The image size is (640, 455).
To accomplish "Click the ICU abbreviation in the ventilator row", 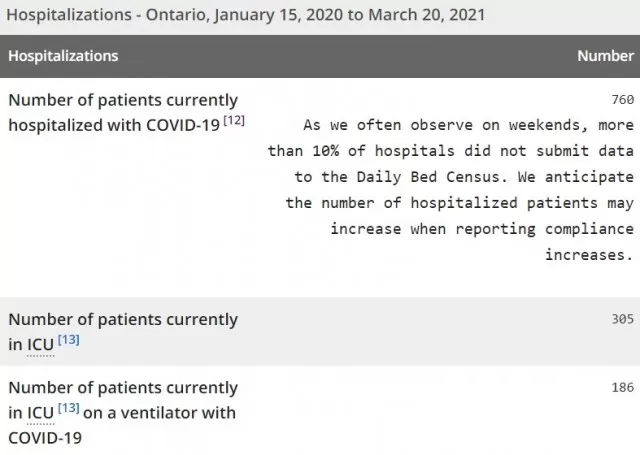I will (40, 413).
